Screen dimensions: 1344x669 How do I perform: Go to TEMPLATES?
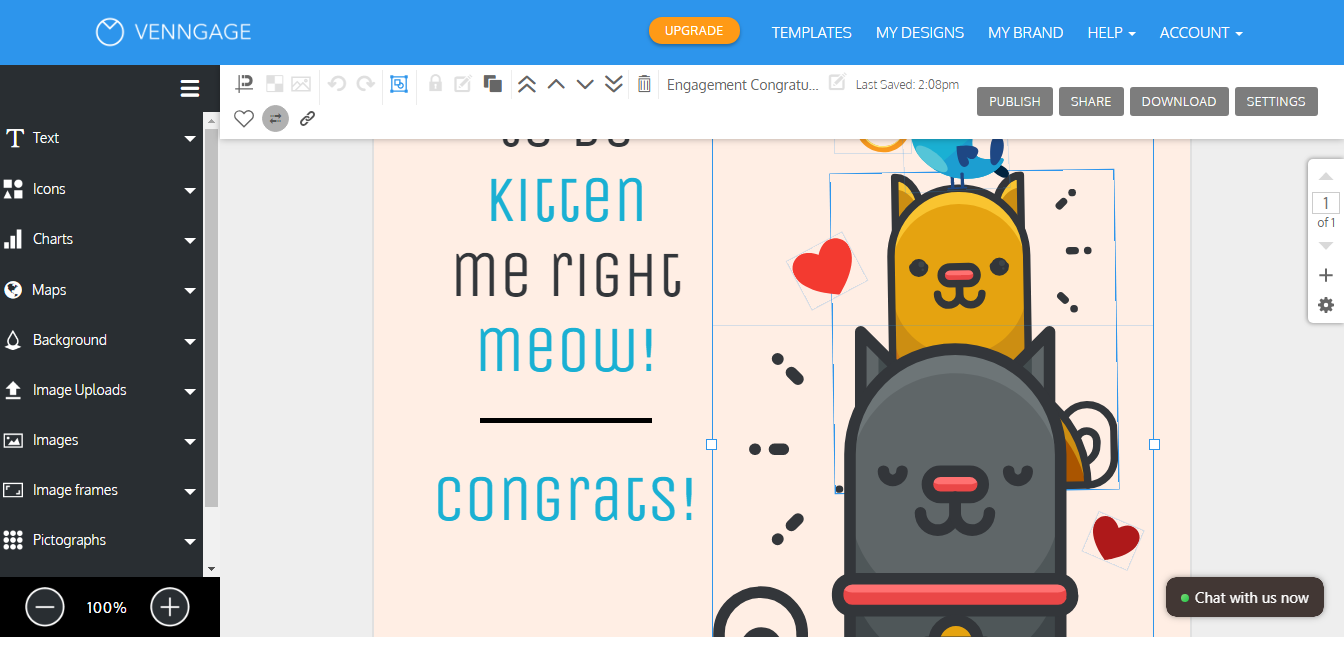(811, 33)
